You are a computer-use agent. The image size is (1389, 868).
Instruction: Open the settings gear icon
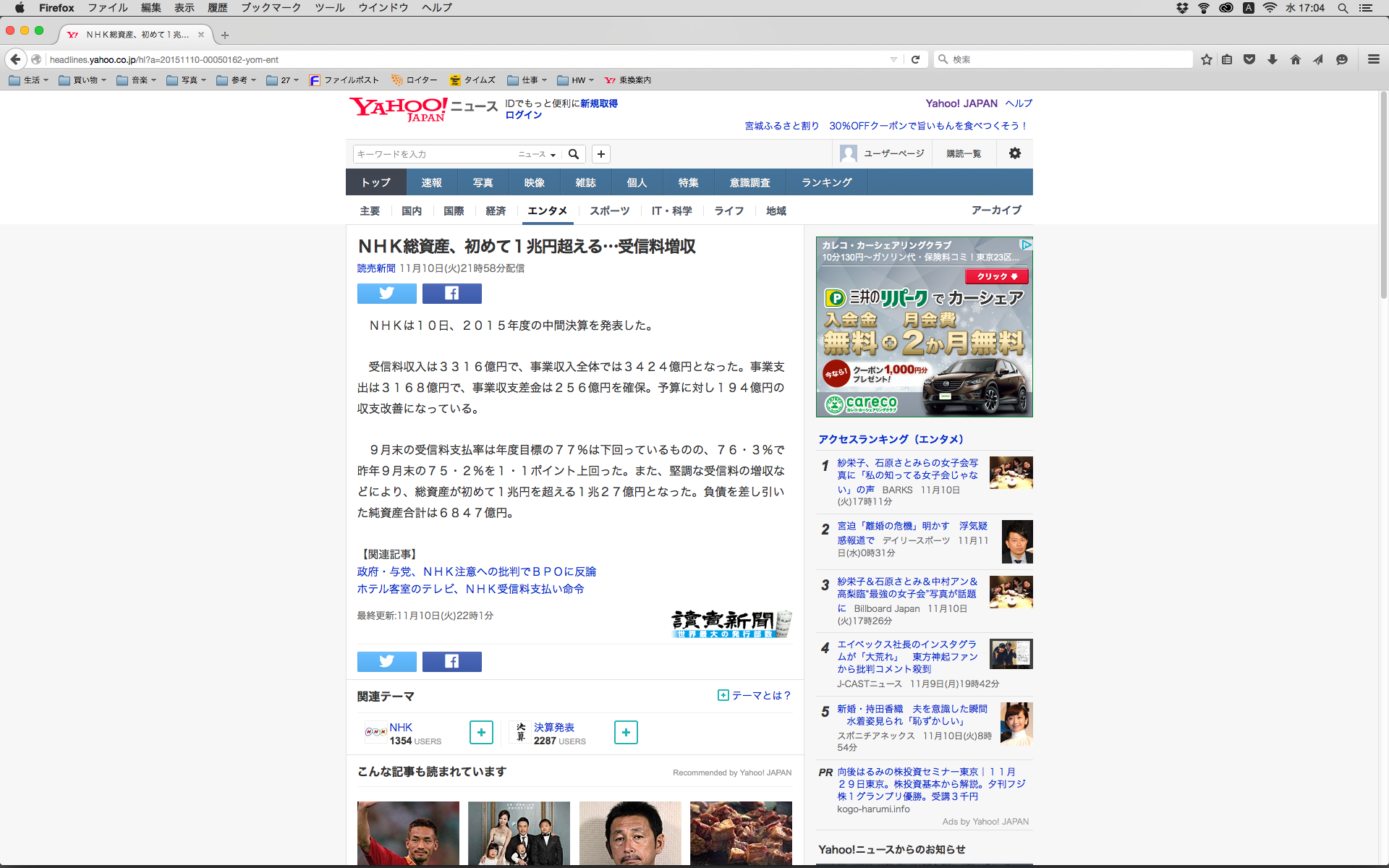point(1015,153)
